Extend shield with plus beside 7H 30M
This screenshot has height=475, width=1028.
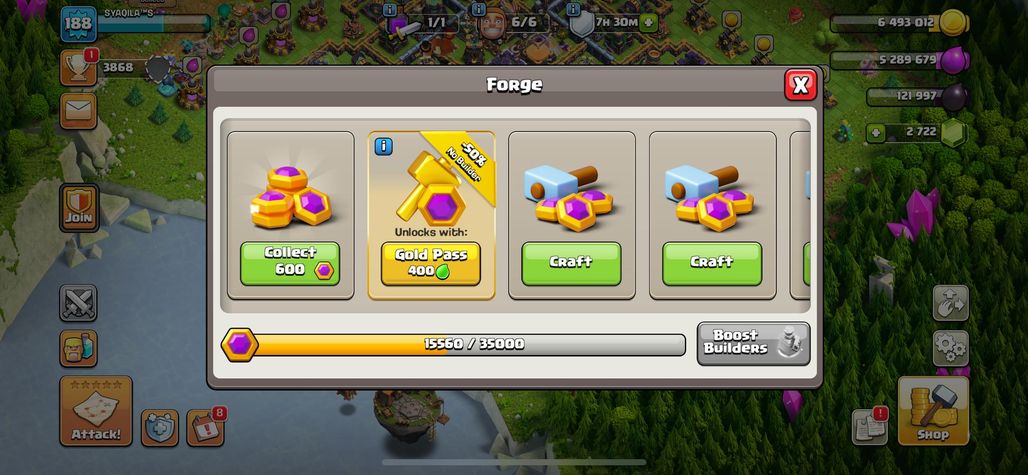[x=648, y=23]
